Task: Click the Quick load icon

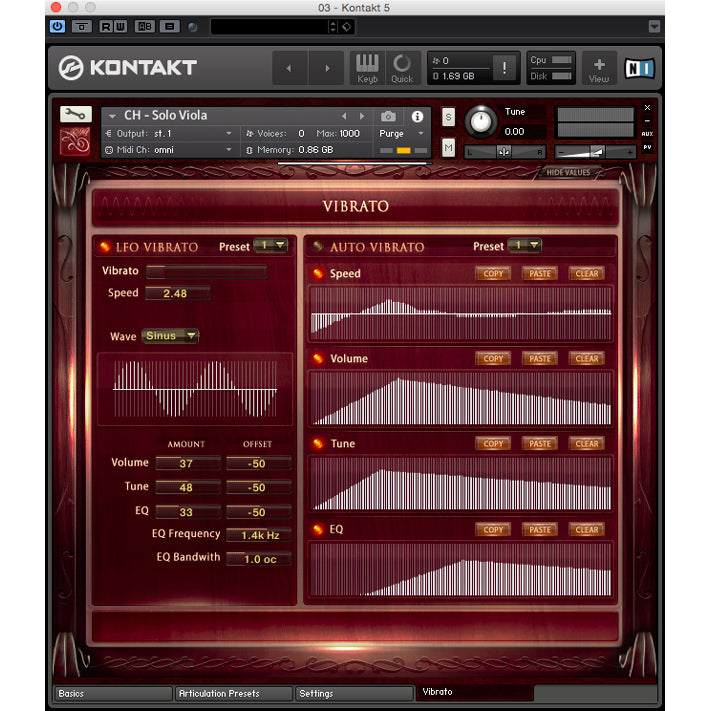Action: [x=402, y=68]
